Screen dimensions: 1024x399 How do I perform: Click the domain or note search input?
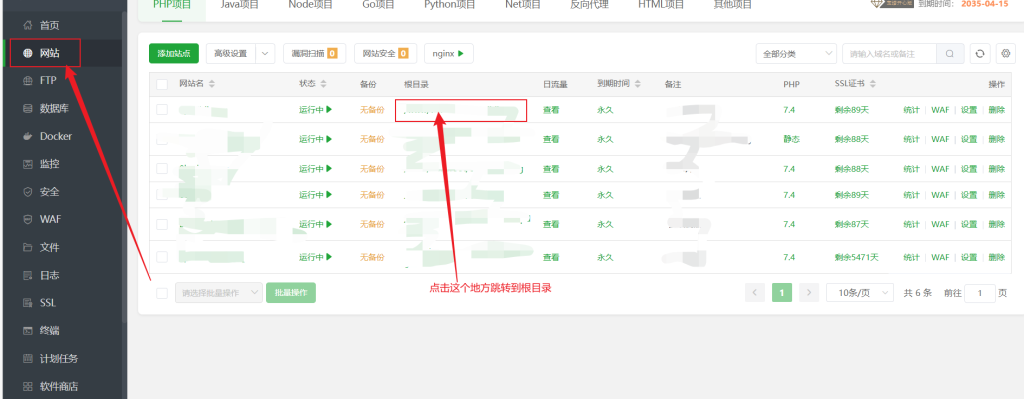pos(889,54)
